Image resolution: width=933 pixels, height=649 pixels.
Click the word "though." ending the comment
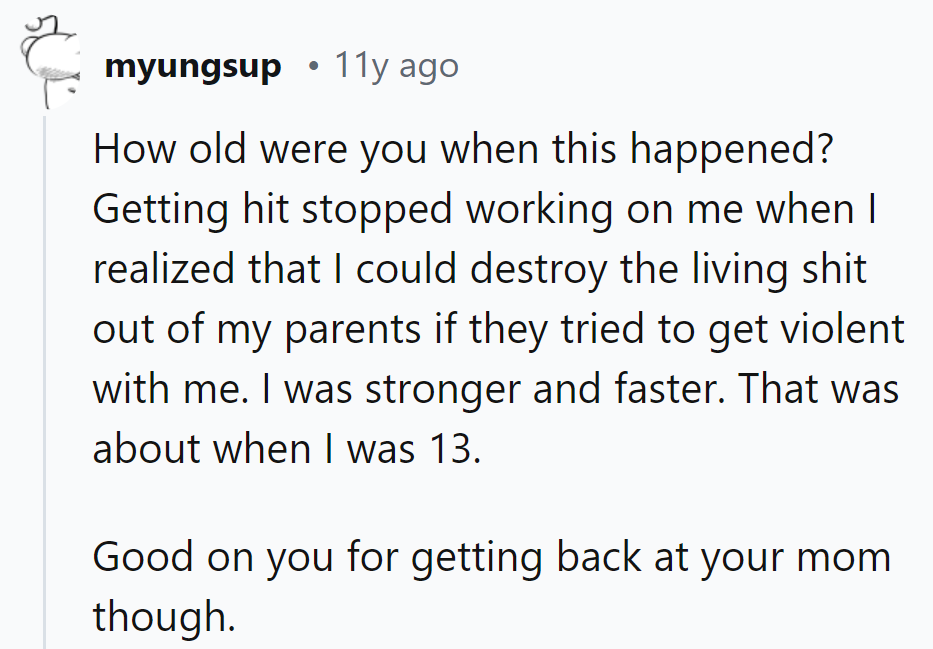point(164,617)
